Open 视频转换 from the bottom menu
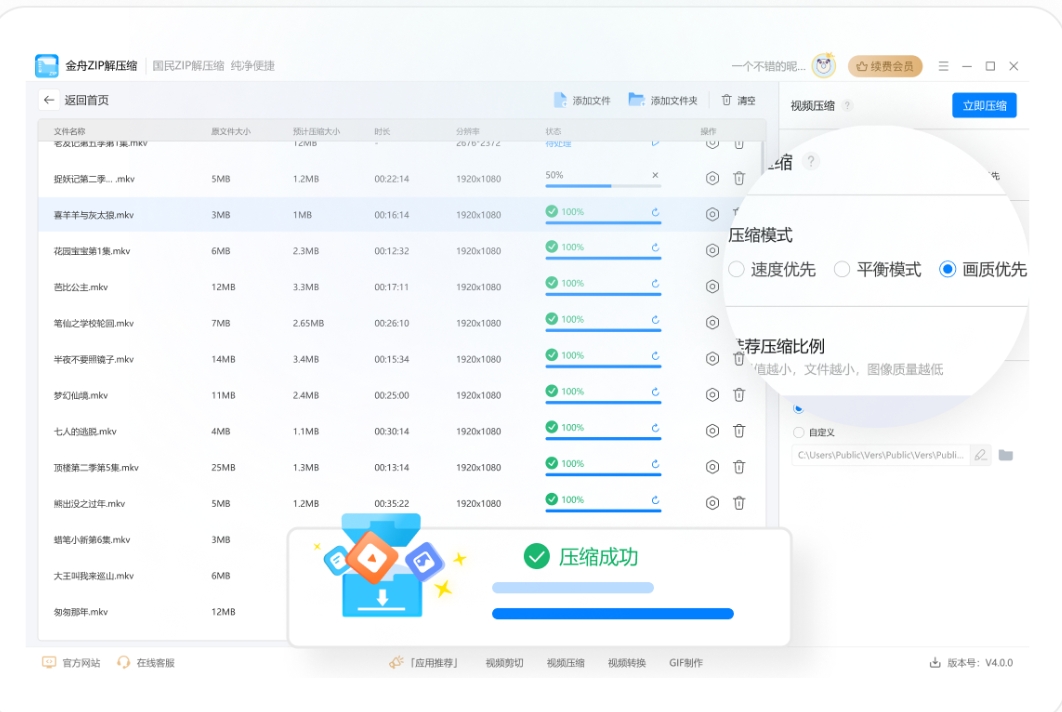This screenshot has height=712, width=1062. pos(627,661)
